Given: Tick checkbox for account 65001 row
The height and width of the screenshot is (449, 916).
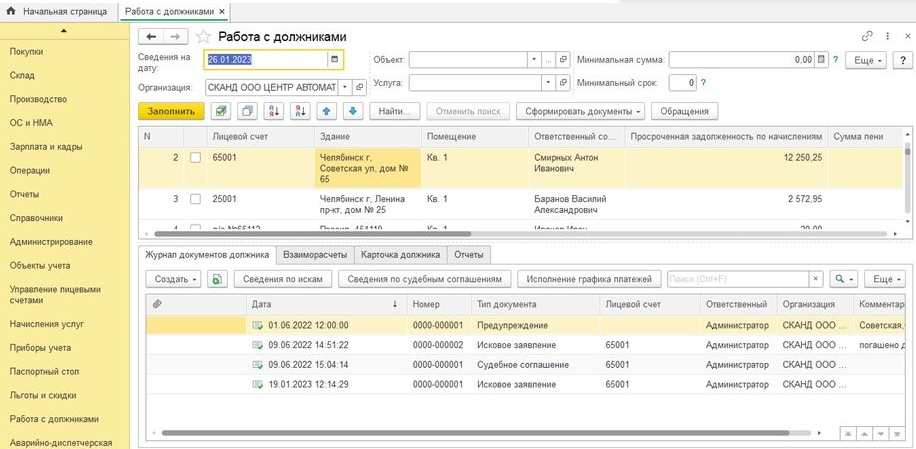Looking at the screenshot, I should click(196, 158).
